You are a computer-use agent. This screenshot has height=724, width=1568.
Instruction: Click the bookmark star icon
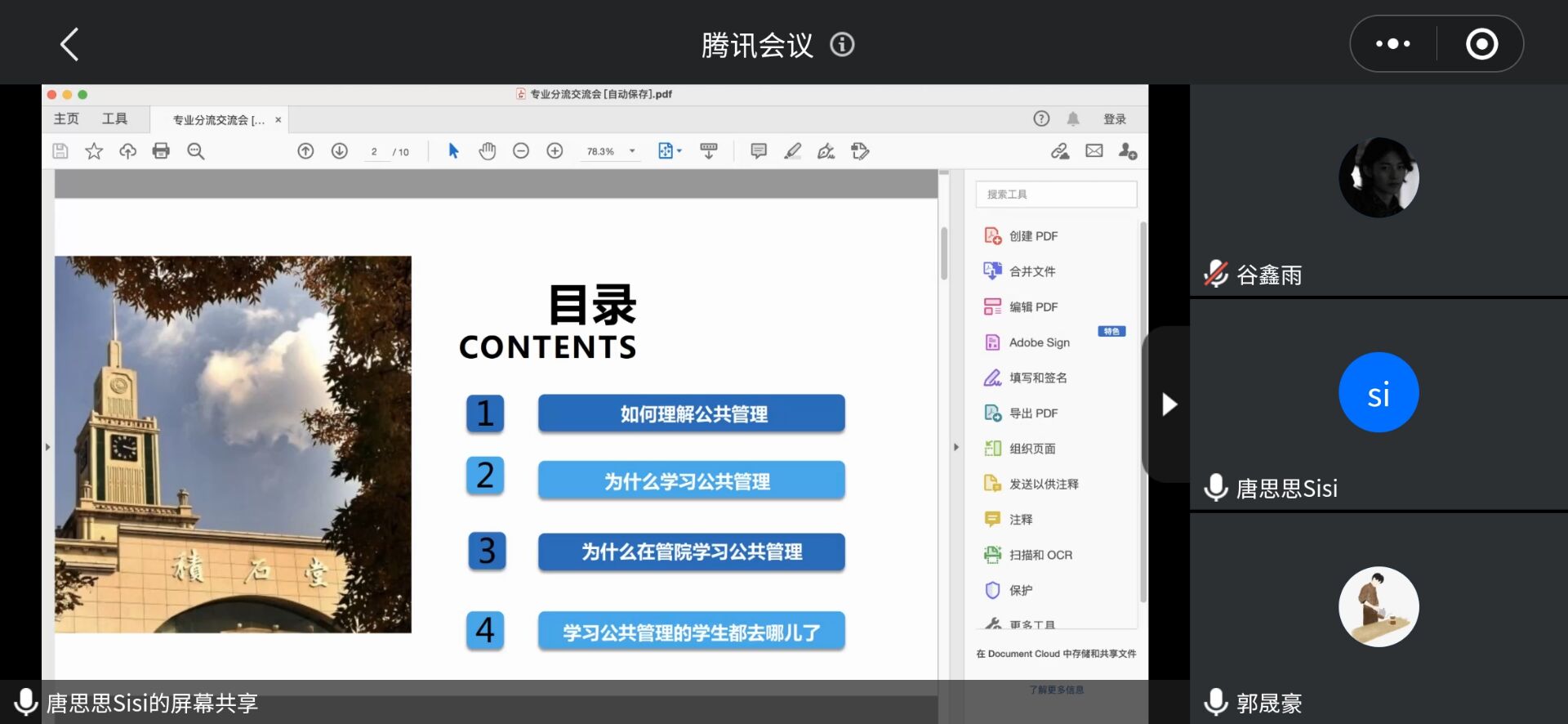(94, 151)
